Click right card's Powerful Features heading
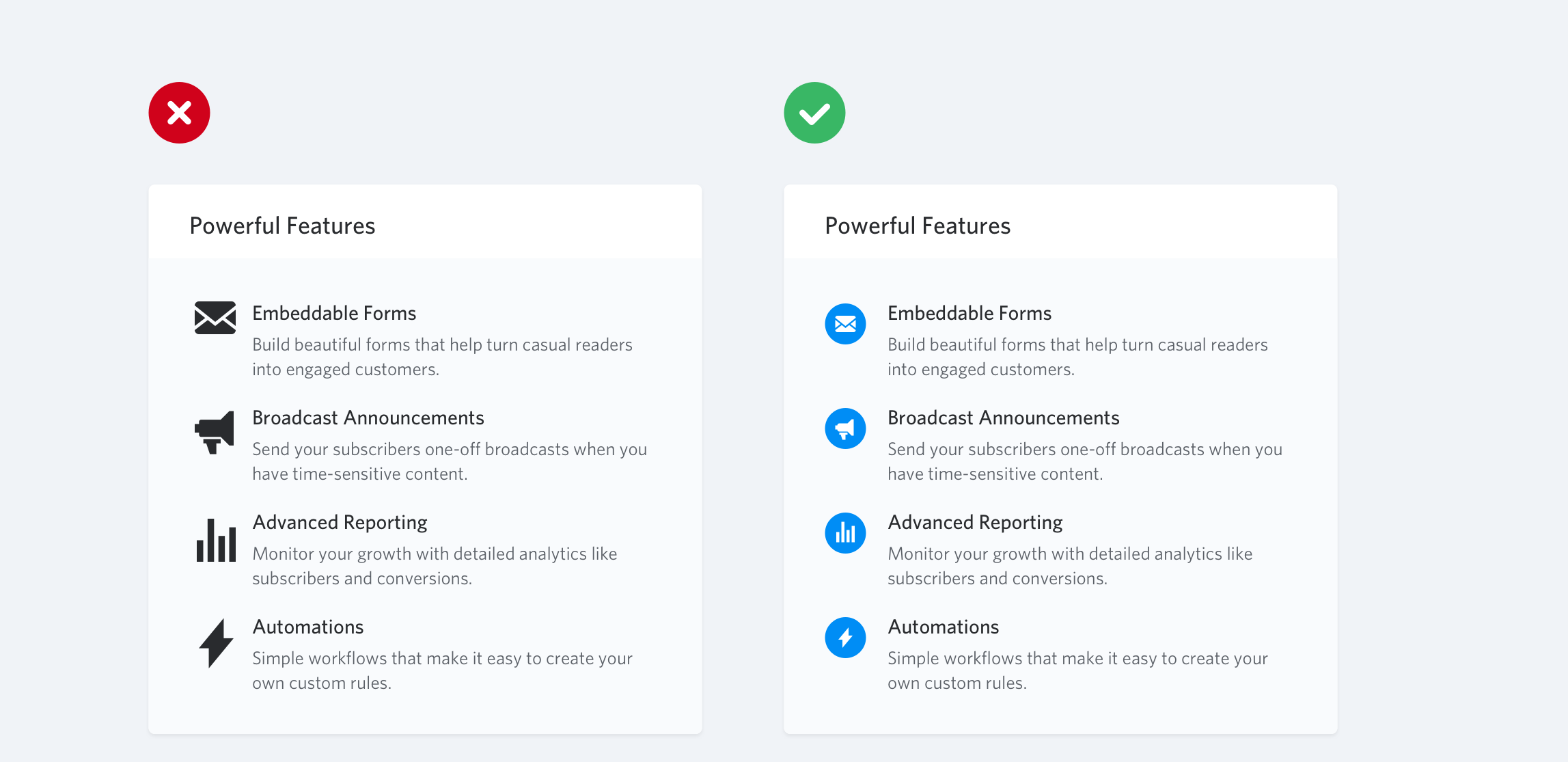Screen dimensions: 1568x762 point(918,226)
